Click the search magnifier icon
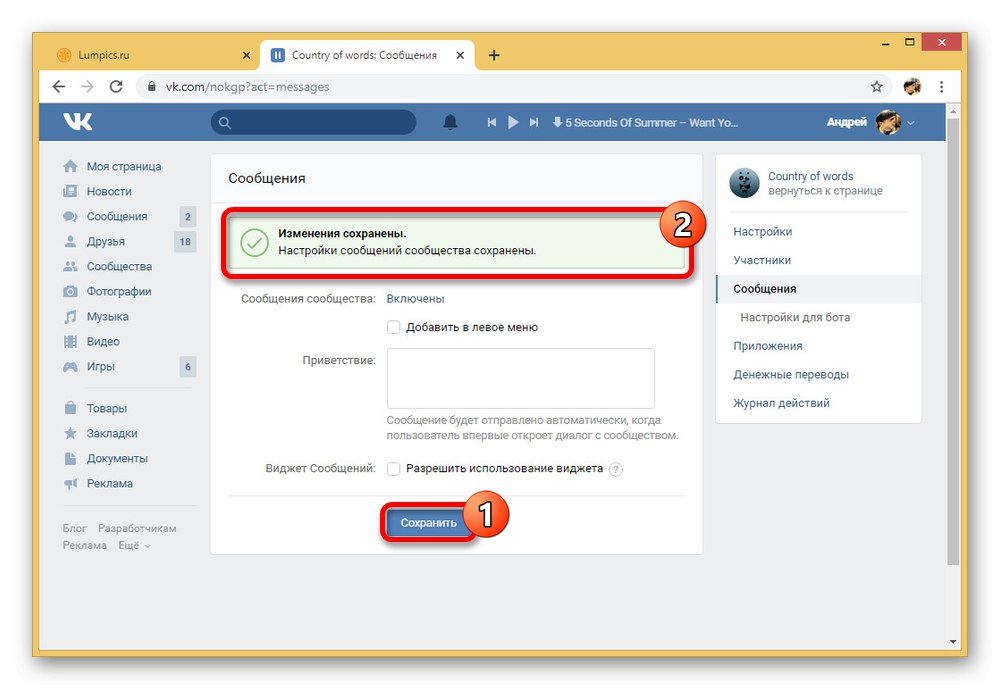The width and height of the screenshot is (1000, 689). pyautogui.click(x=224, y=122)
